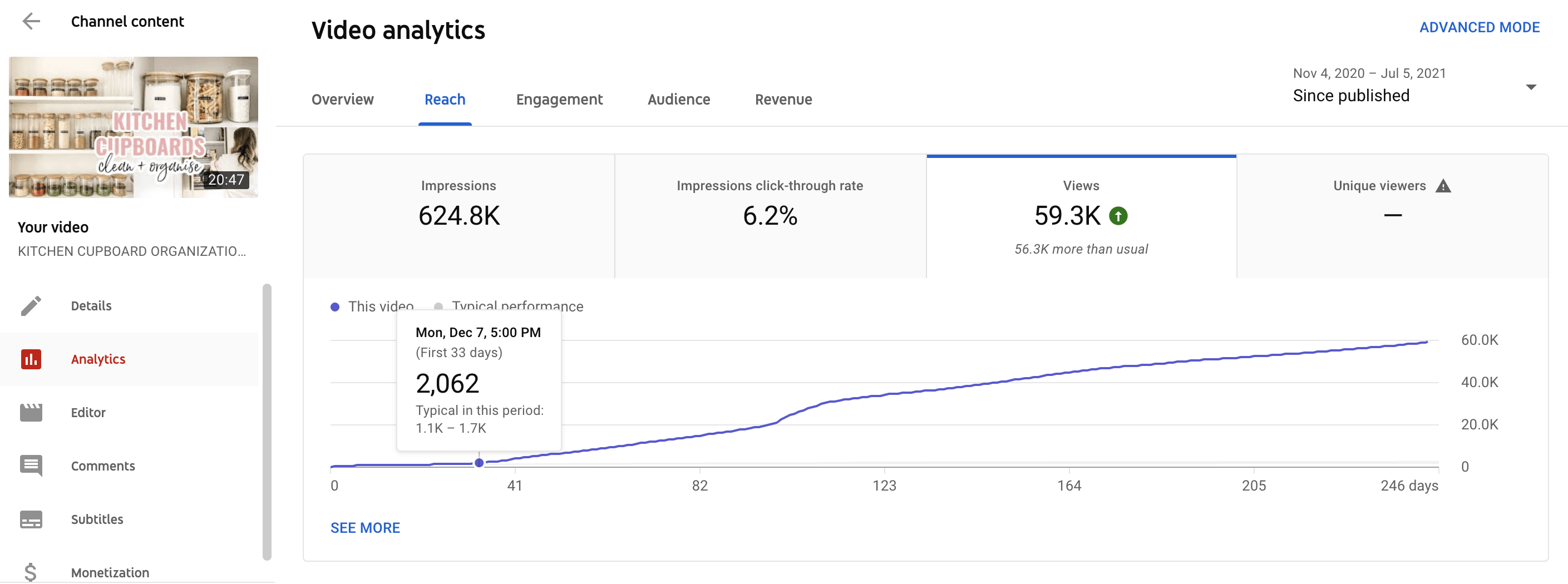
Task: Switch to the Overview tab
Action: [343, 99]
